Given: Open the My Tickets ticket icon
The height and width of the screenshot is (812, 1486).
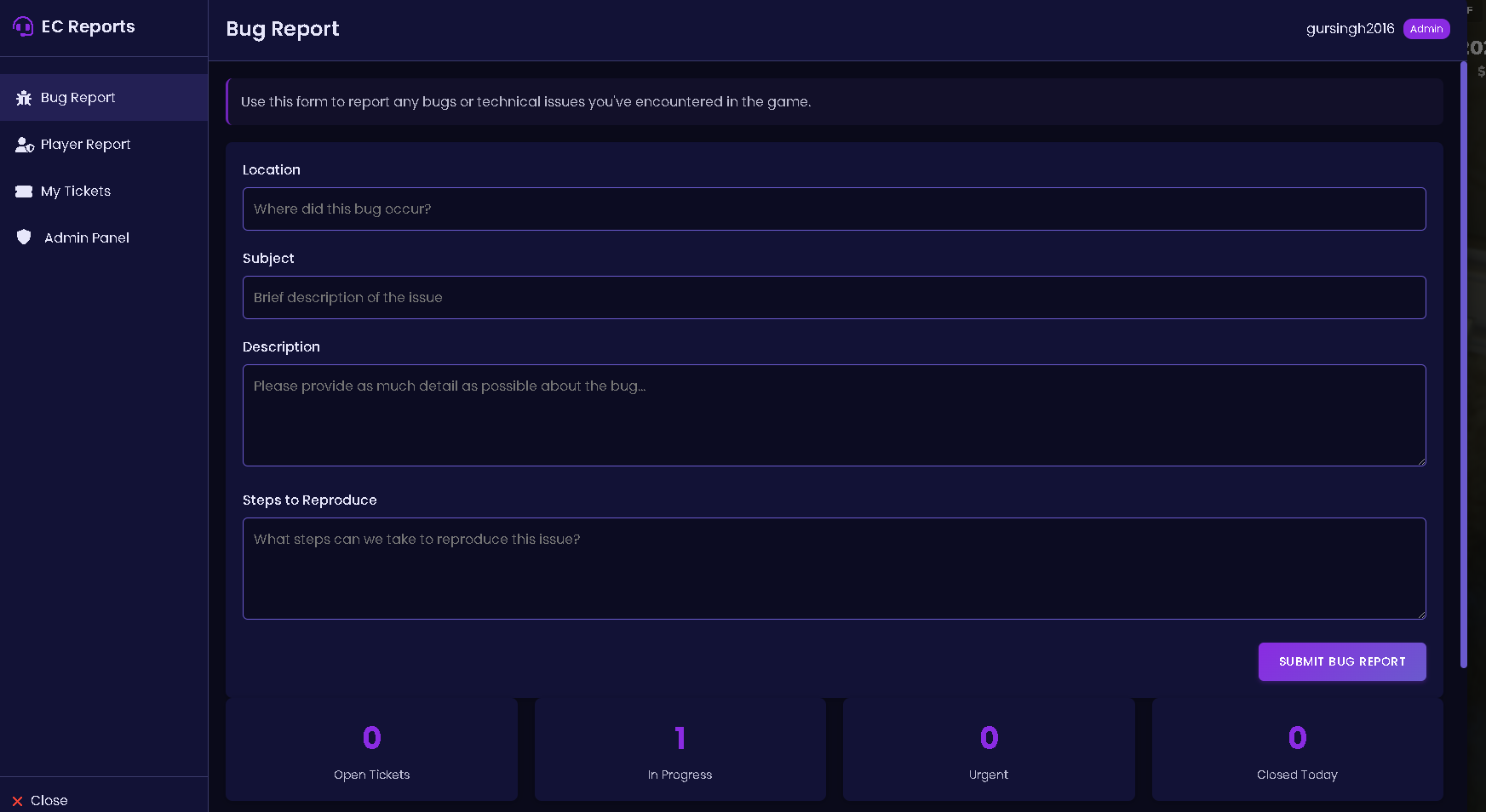Looking at the screenshot, I should pyautogui.click(x=24, y=191).
